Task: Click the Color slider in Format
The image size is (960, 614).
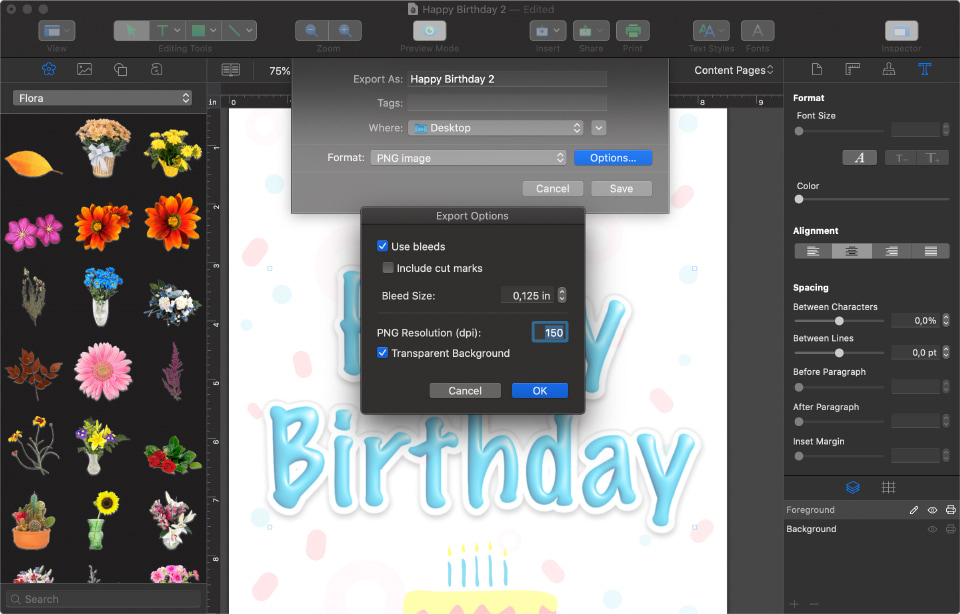Action: pos(872,199)
